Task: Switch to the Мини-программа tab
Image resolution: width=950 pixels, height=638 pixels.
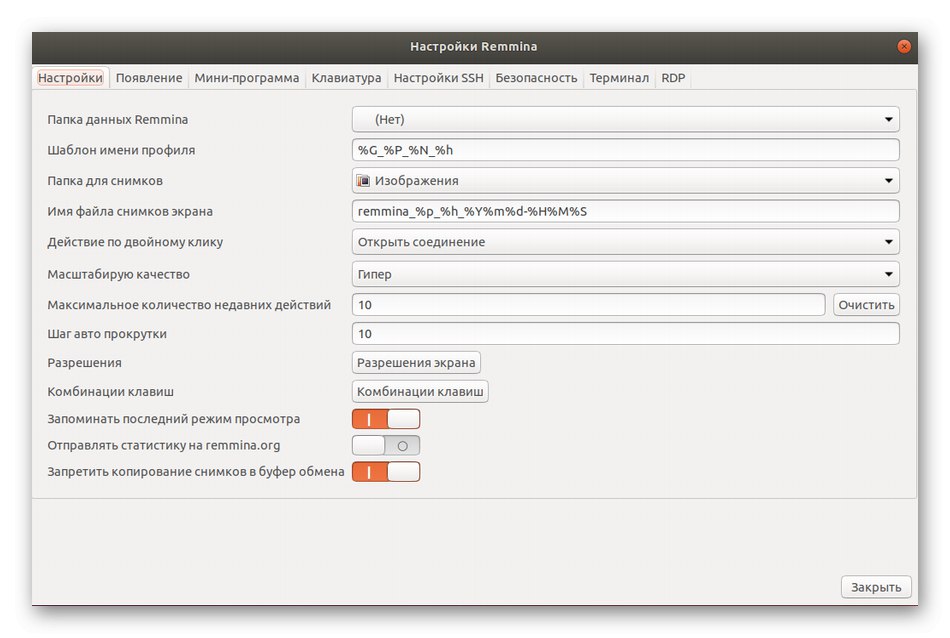Action: [x=246, y=78]
